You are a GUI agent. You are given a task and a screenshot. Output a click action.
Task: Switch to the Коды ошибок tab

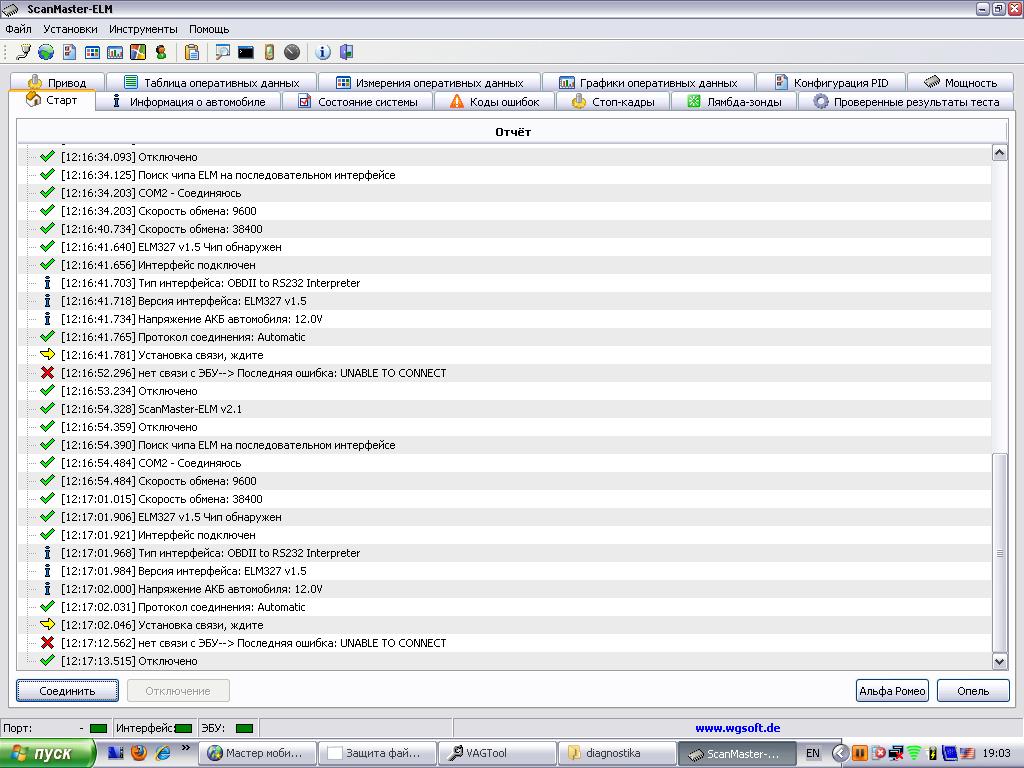[x=496, y=101]
